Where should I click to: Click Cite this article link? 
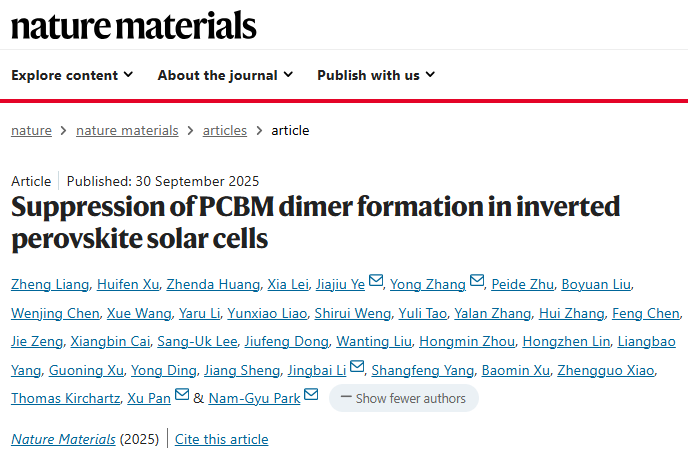tap(221, 439)
